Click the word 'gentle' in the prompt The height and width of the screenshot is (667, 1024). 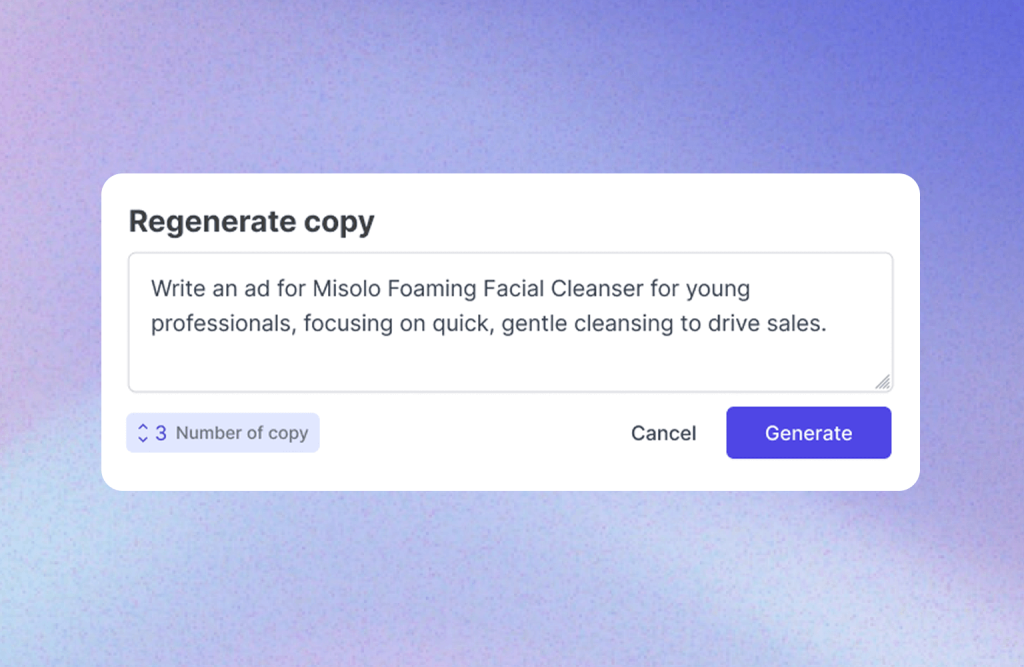pyautogui.click(x=538, y=324)
